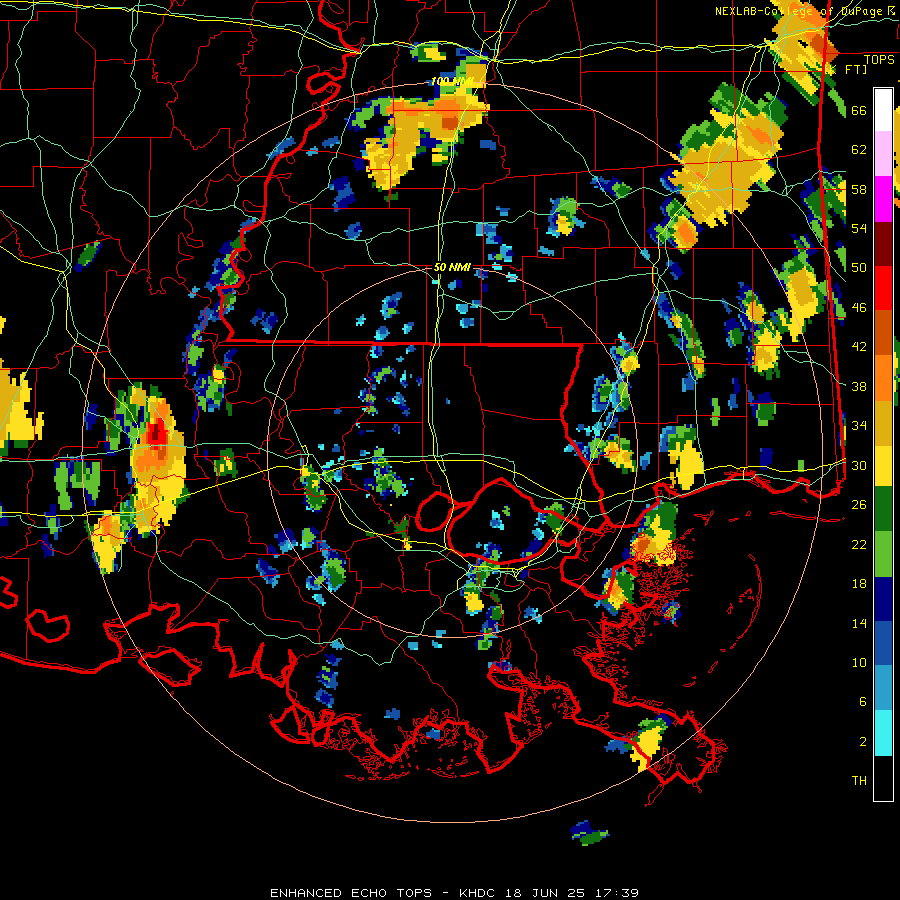Click the 2 value on the legend

[863, 742]
